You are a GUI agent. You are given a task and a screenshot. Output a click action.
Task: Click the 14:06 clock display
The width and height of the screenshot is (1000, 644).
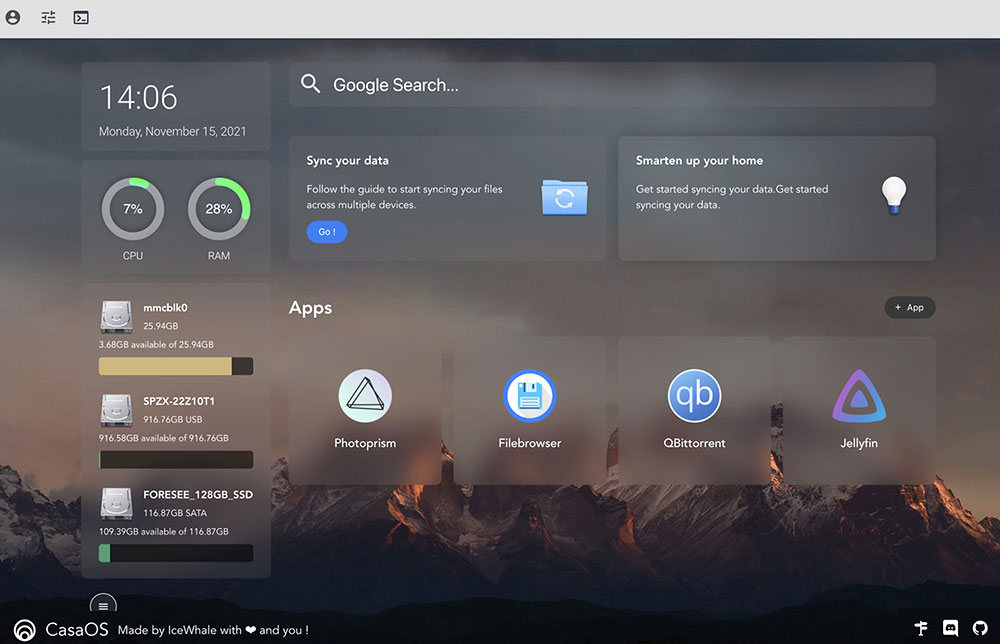139,98
